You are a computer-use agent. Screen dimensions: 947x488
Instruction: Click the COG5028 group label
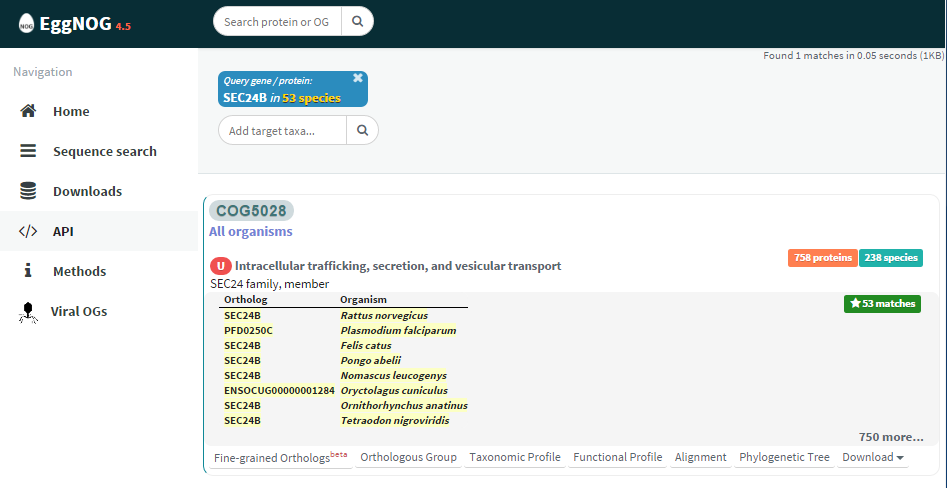click(251, 211)
